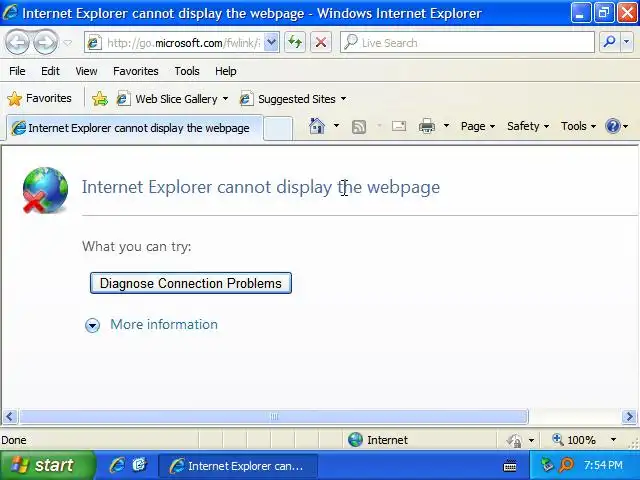This screenshot has height=480, width=640.
Task: Open the Windows start menu
Action: point(47,465)
